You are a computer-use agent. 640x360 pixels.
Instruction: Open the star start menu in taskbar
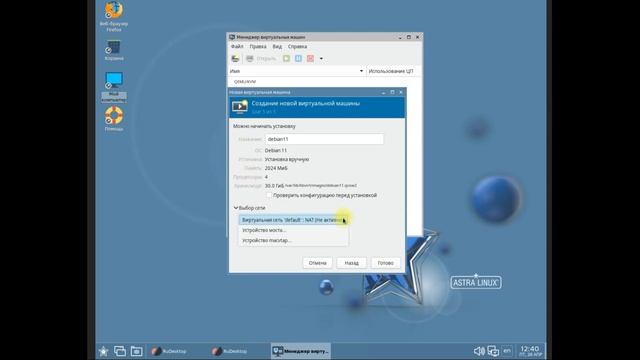pyautogui.click(x=104, y=351)
